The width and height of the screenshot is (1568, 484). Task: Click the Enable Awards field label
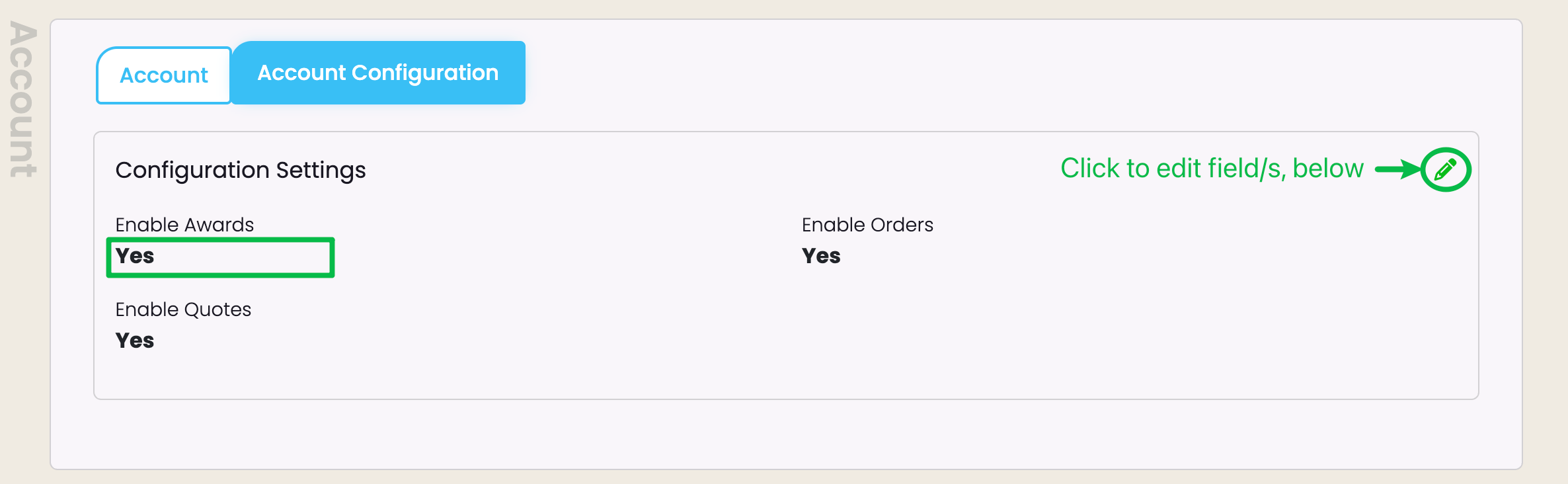click(184, 225)
